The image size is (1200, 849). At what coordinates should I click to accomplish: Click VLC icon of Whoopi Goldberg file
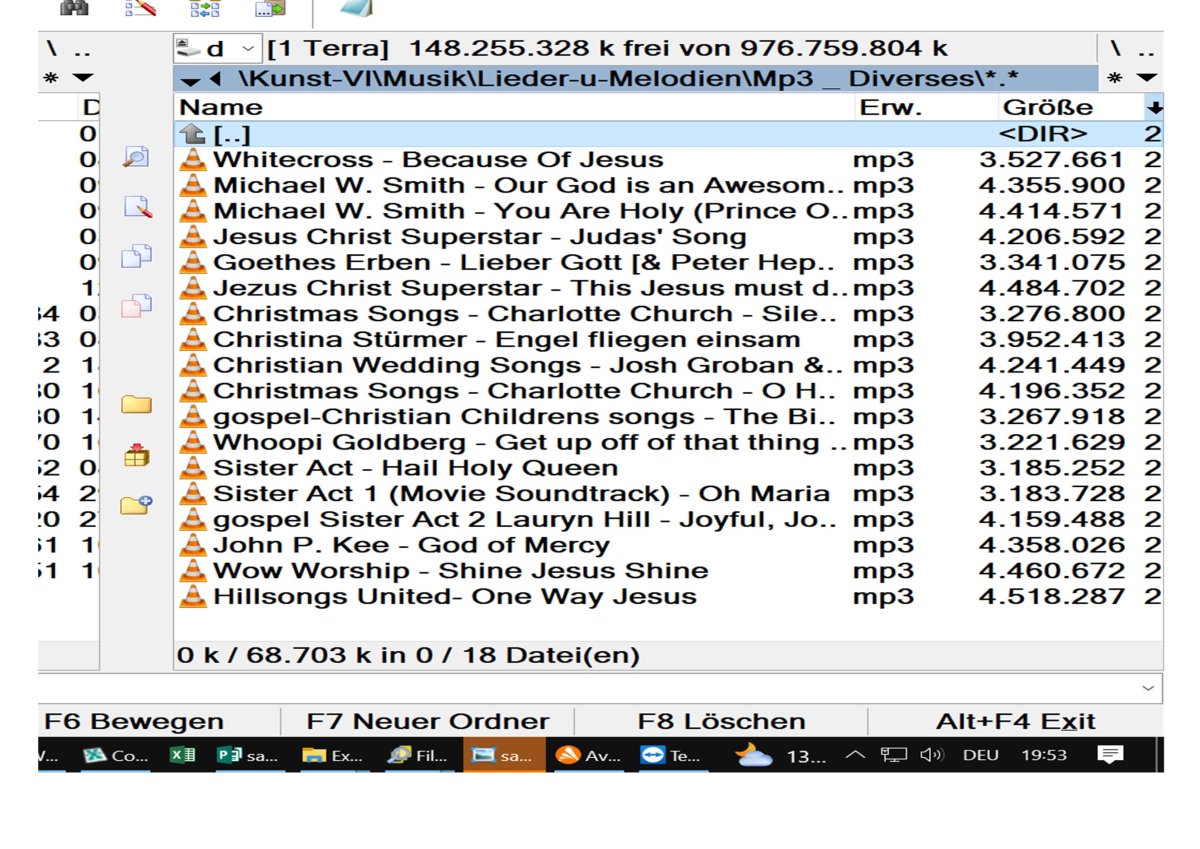tap(192, 442)
